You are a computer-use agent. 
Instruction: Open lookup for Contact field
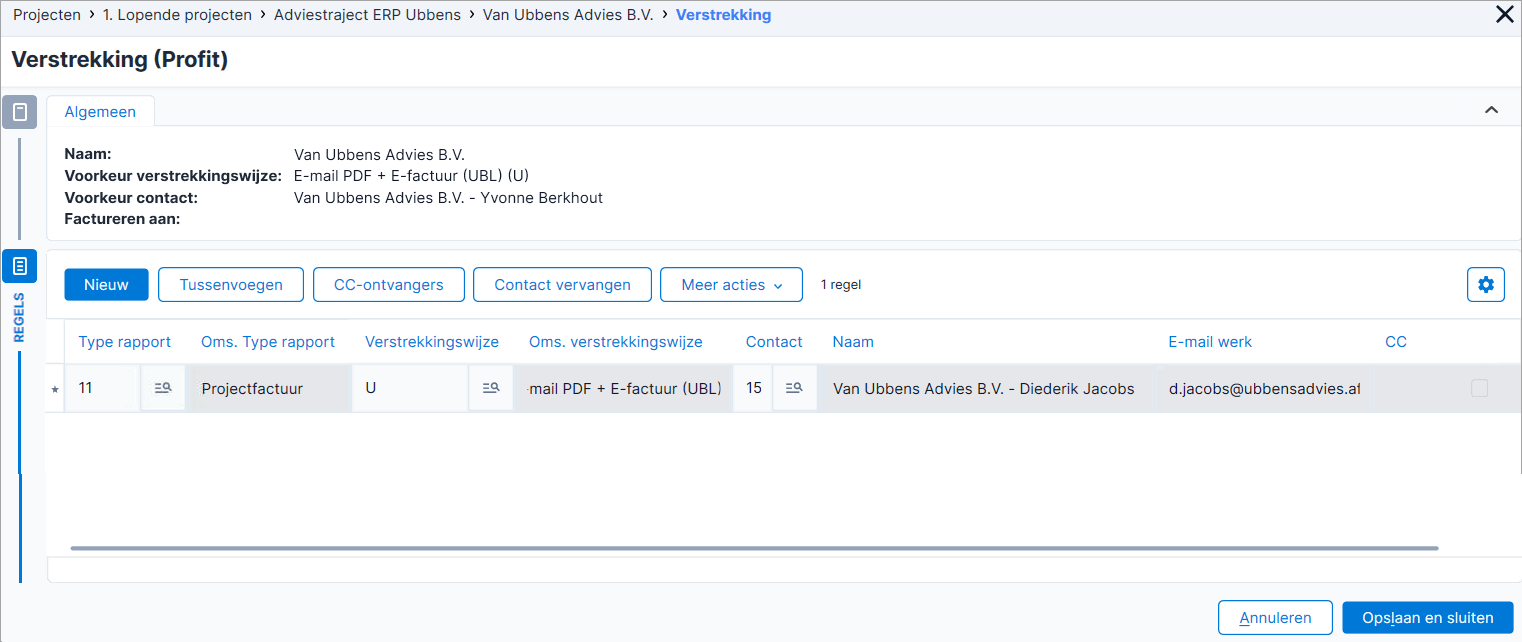coord(794,388)
